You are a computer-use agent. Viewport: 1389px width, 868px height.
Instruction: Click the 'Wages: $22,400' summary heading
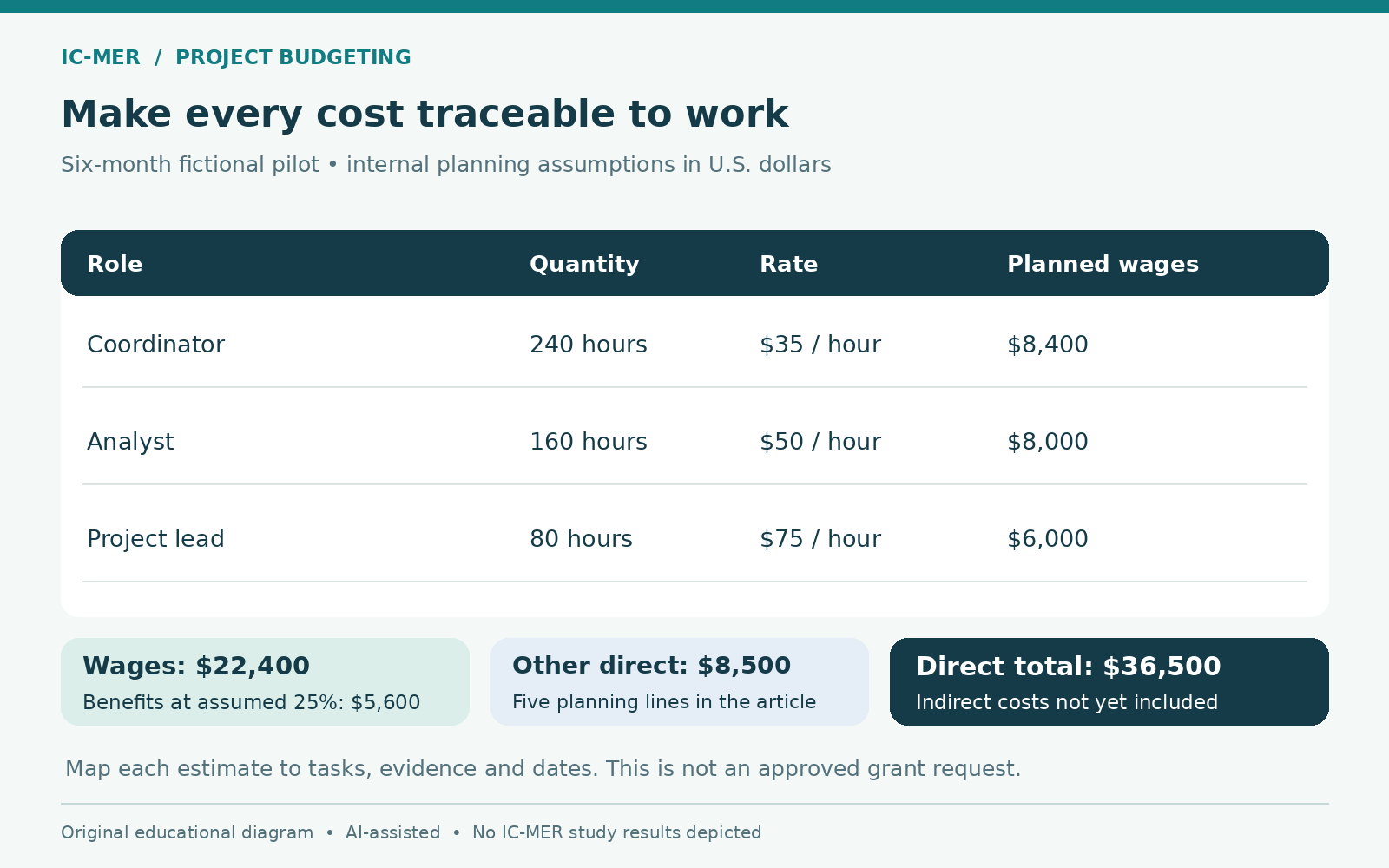click(196, 666)
